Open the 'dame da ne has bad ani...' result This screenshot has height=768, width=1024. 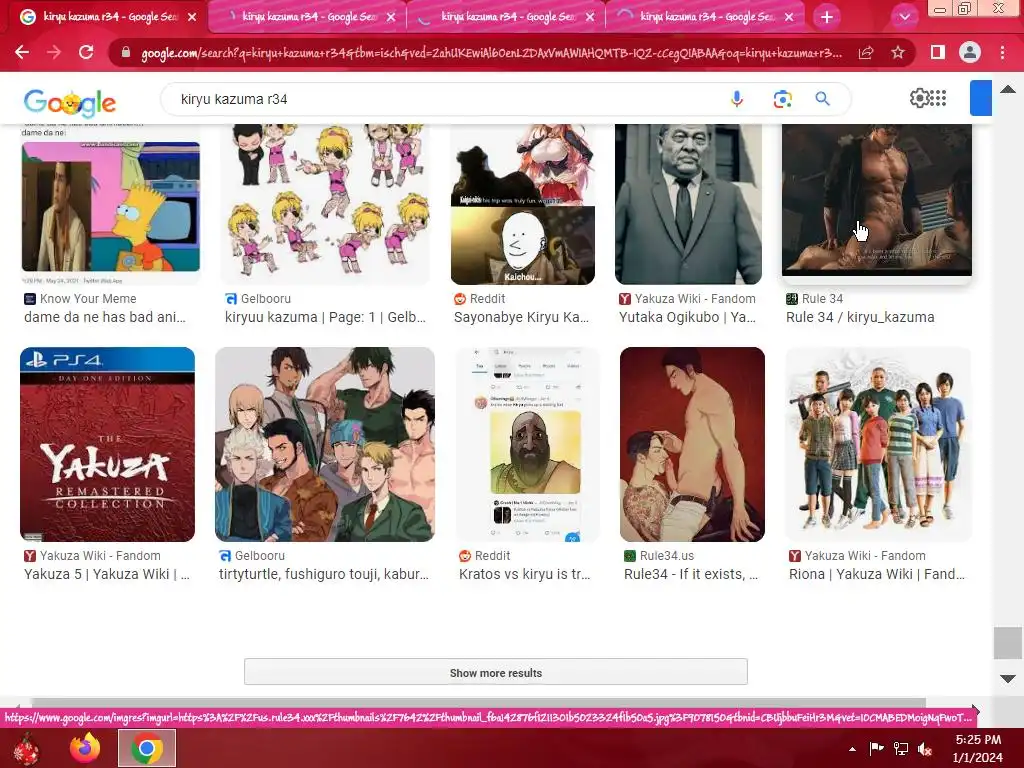point(105,317)
